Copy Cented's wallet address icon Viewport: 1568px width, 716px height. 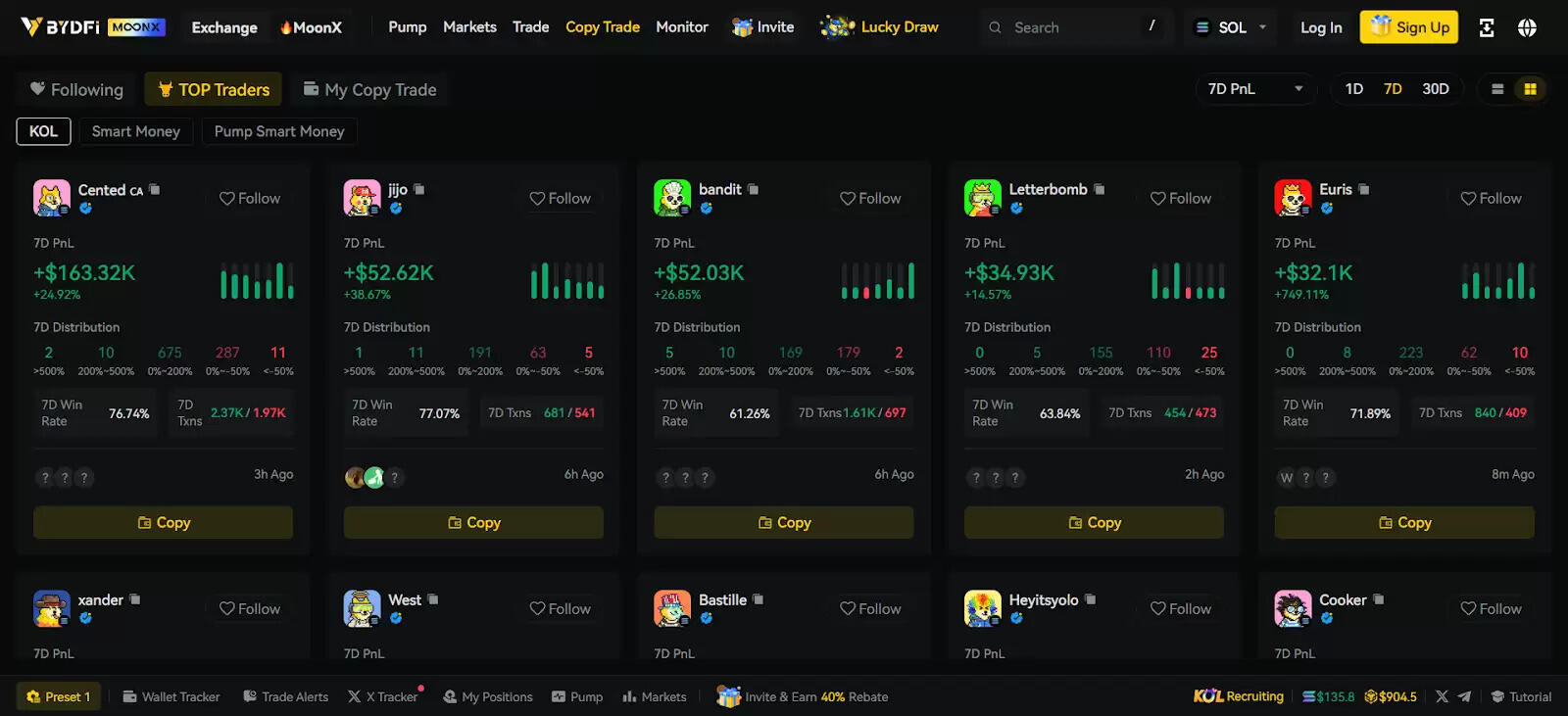click(x=155, y=190)
